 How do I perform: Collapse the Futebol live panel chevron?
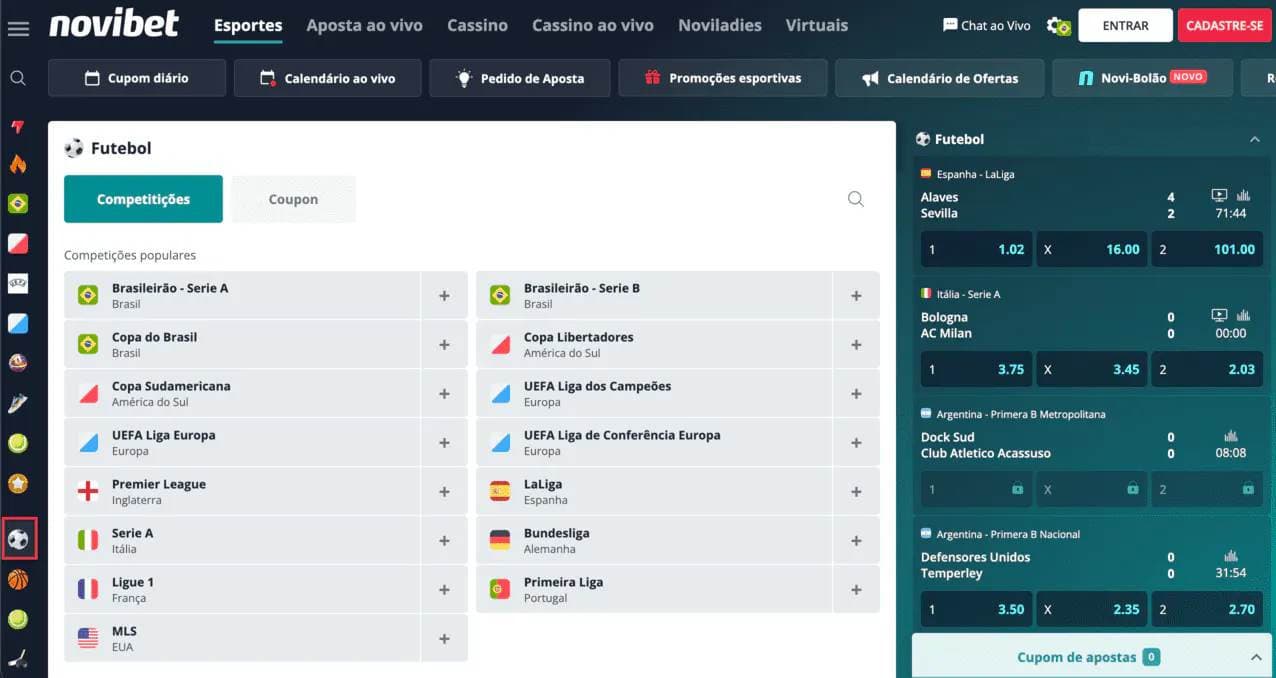click(x=1255, y=140)
